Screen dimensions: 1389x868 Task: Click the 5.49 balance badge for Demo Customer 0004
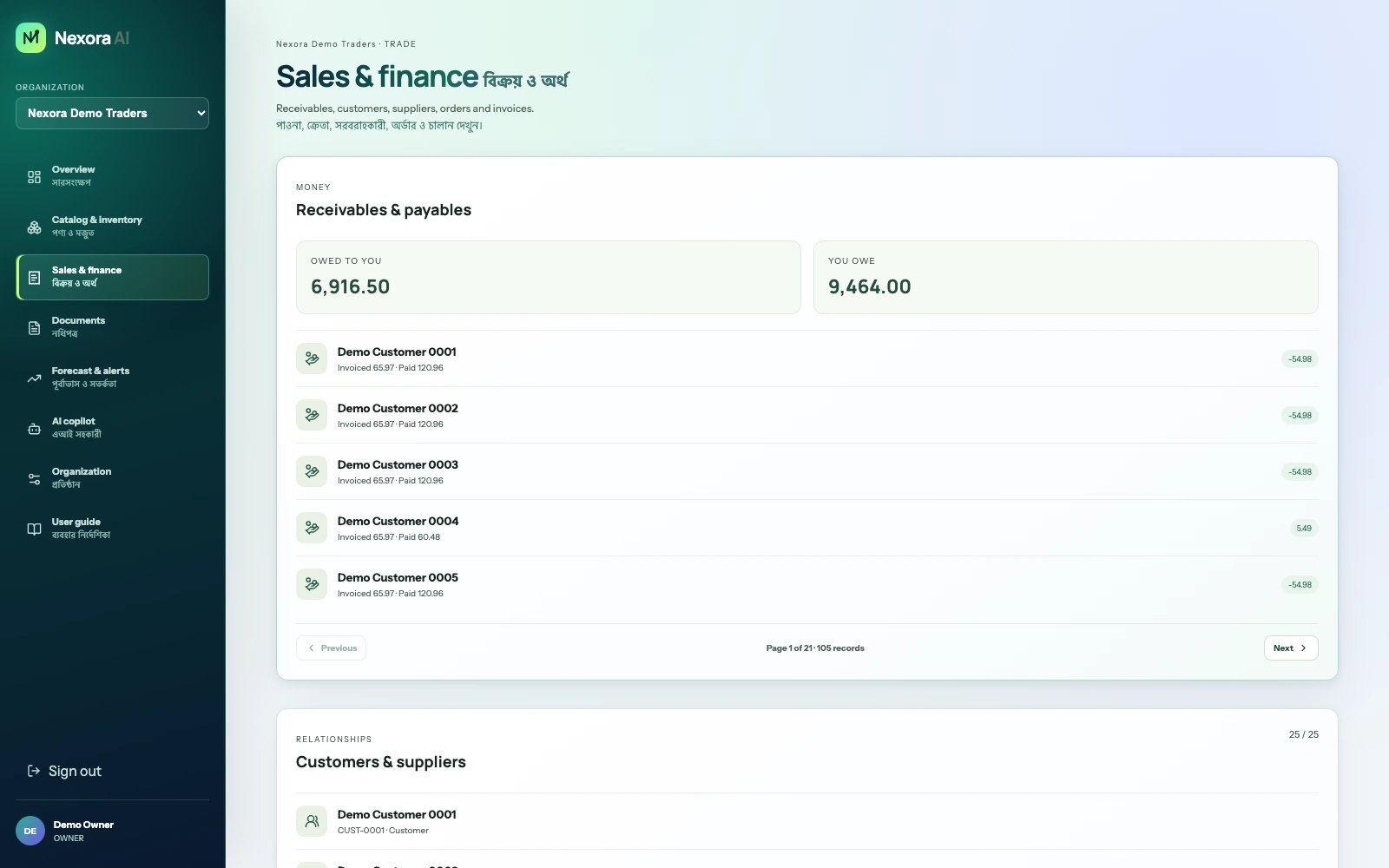click(x=1304, y=528)
